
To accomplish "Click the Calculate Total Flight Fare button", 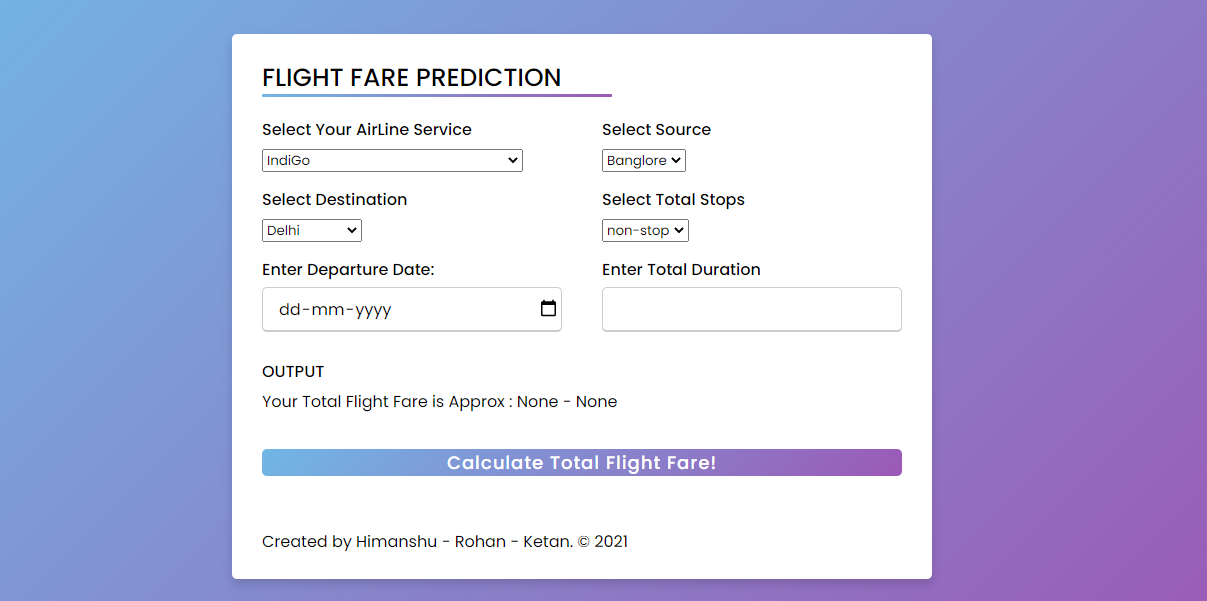I will 581,462.
